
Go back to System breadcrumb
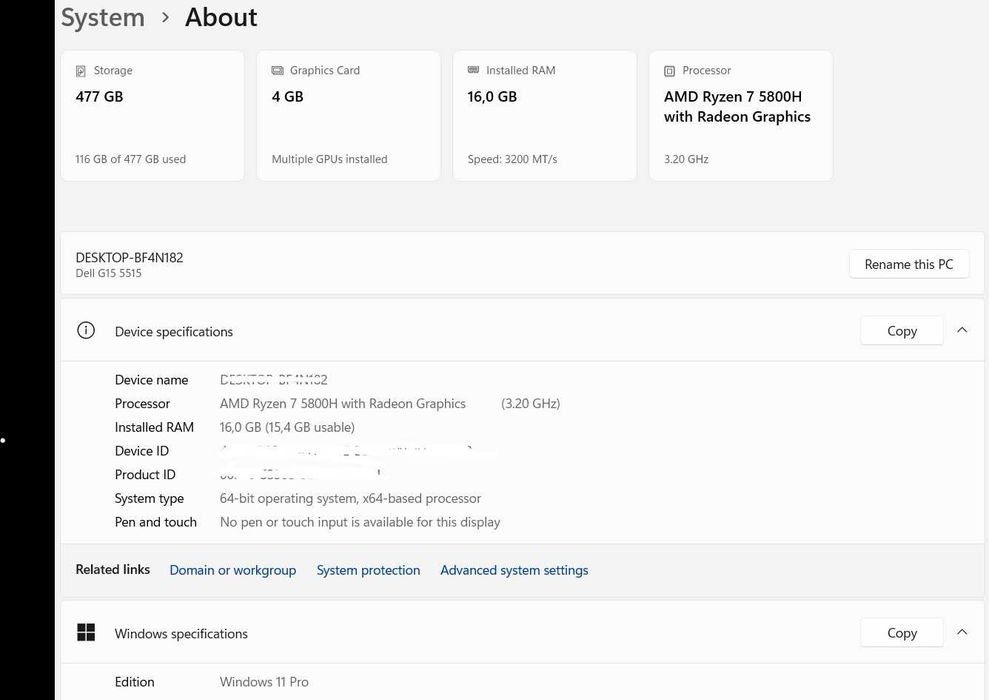[103, 18]
